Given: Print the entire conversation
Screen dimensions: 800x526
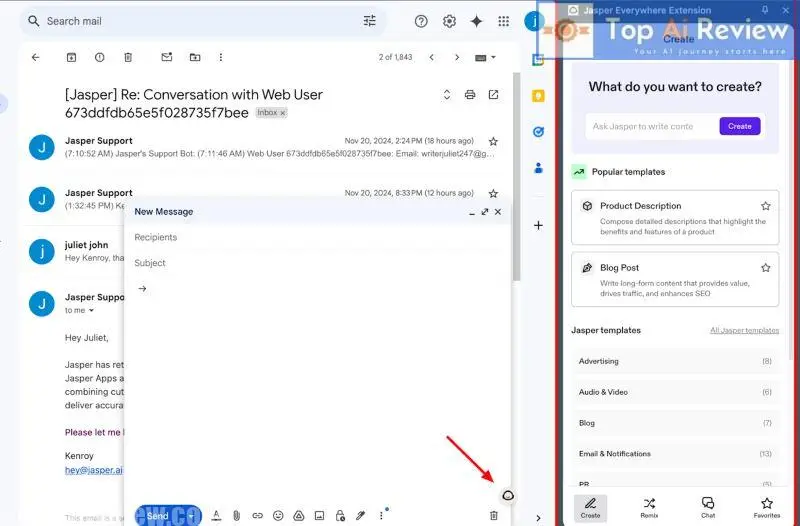Looking at the screenshot, I should pos(470,94).
